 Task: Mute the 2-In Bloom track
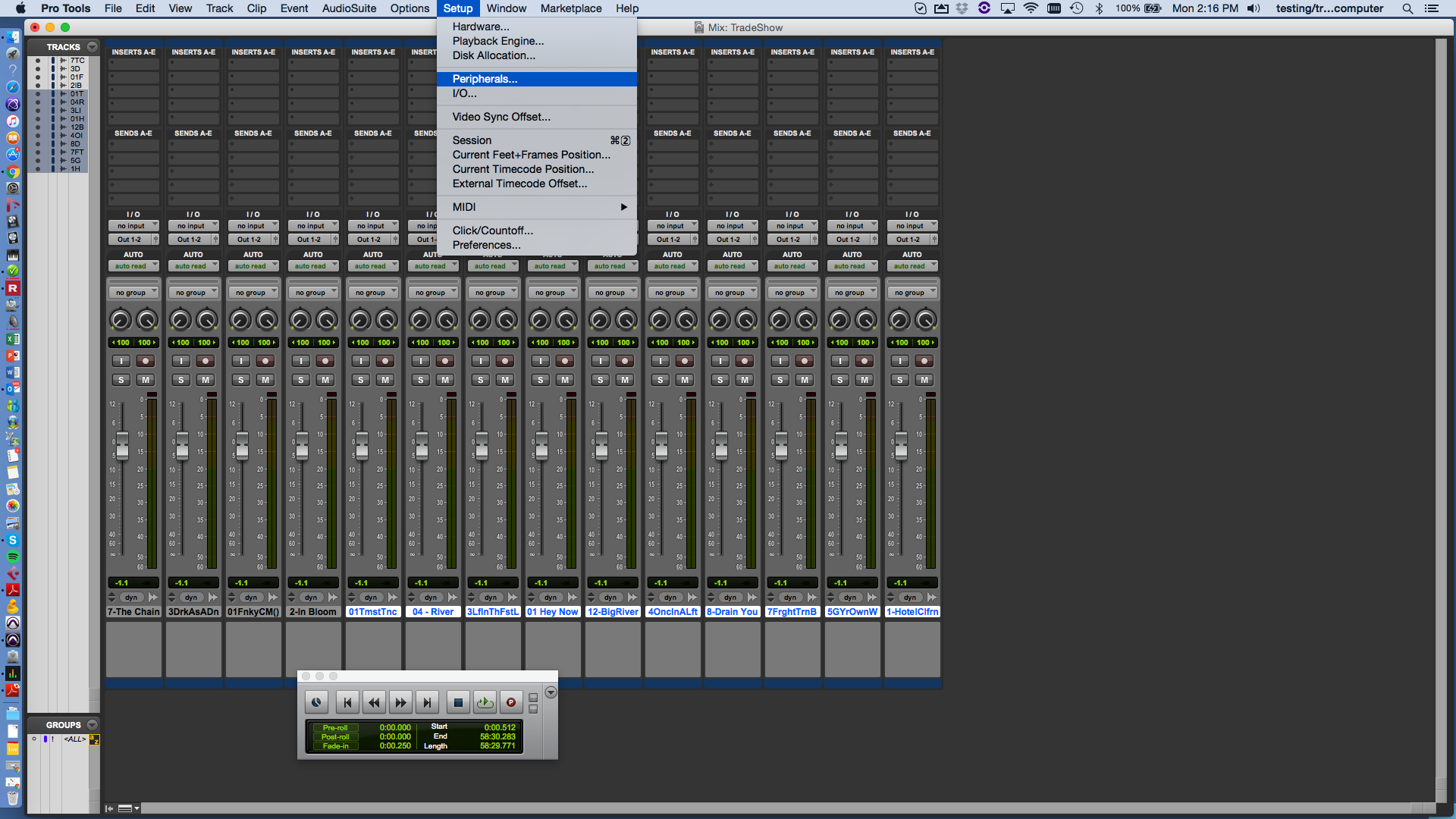pyautogui.click(x=325, y=380)
